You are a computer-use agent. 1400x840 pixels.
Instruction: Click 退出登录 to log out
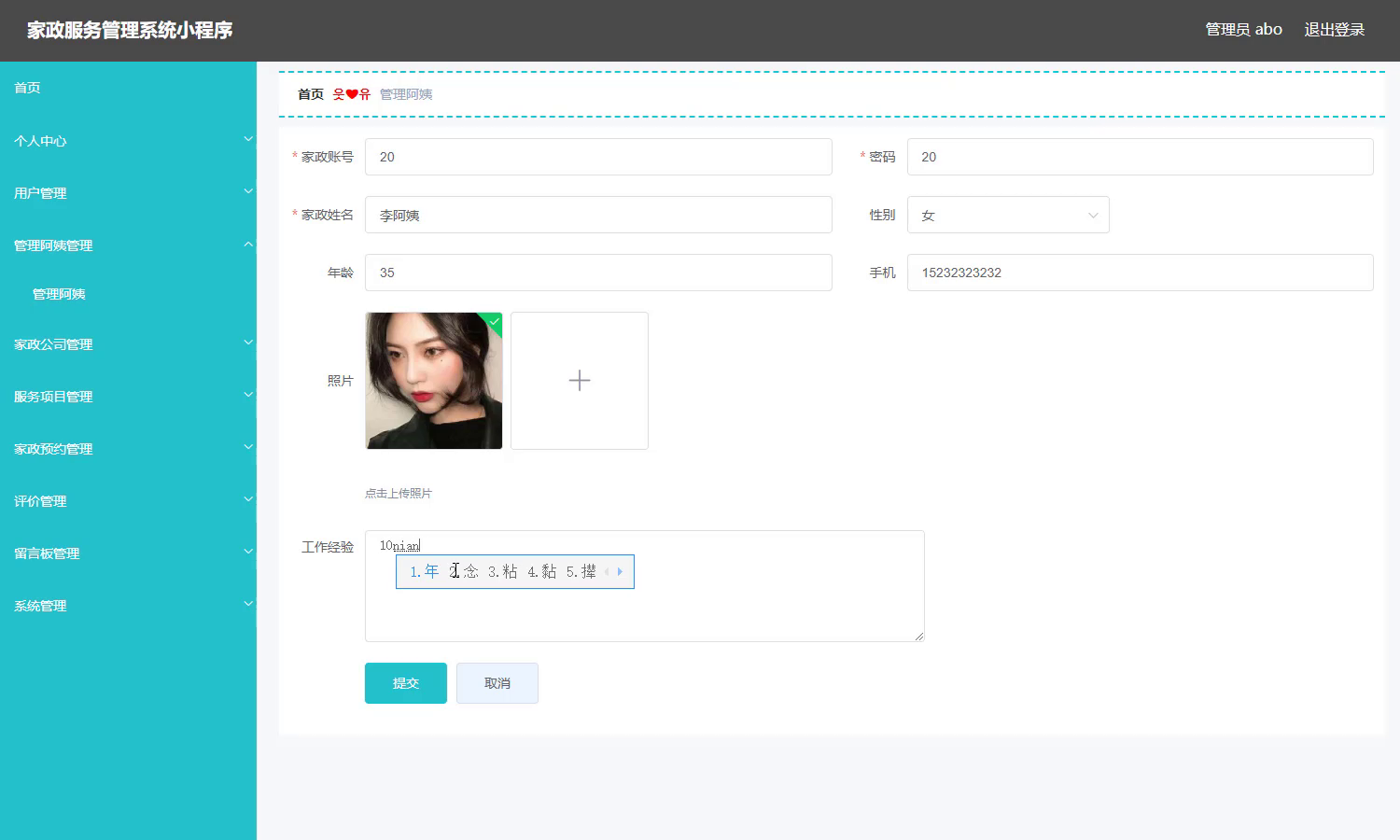coord(1335,30)
